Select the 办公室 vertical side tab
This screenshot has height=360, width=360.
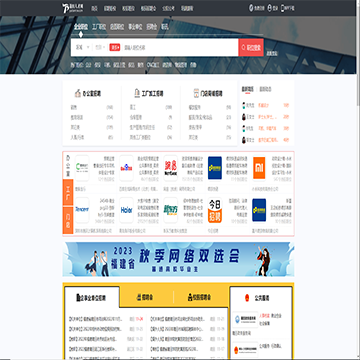tap(68, 165)
